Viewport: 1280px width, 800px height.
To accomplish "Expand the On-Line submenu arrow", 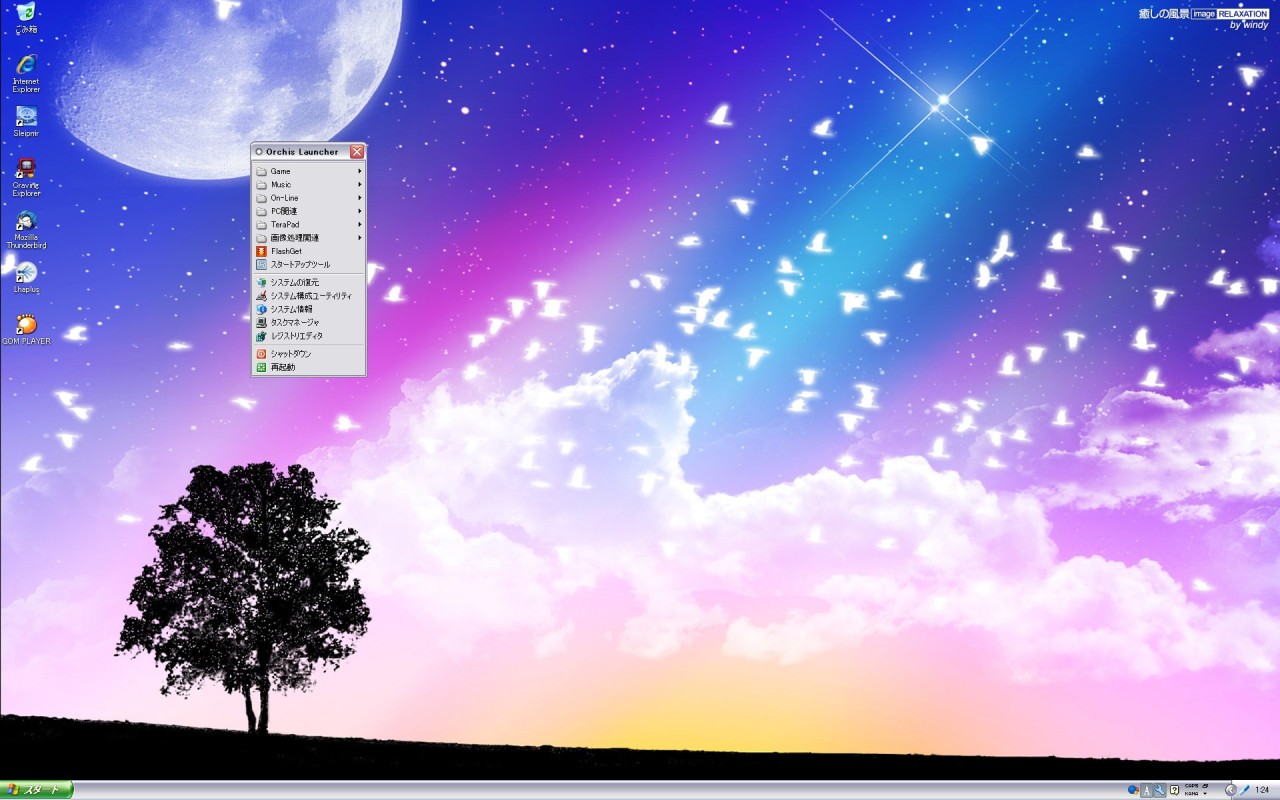I will pos(360,198).
